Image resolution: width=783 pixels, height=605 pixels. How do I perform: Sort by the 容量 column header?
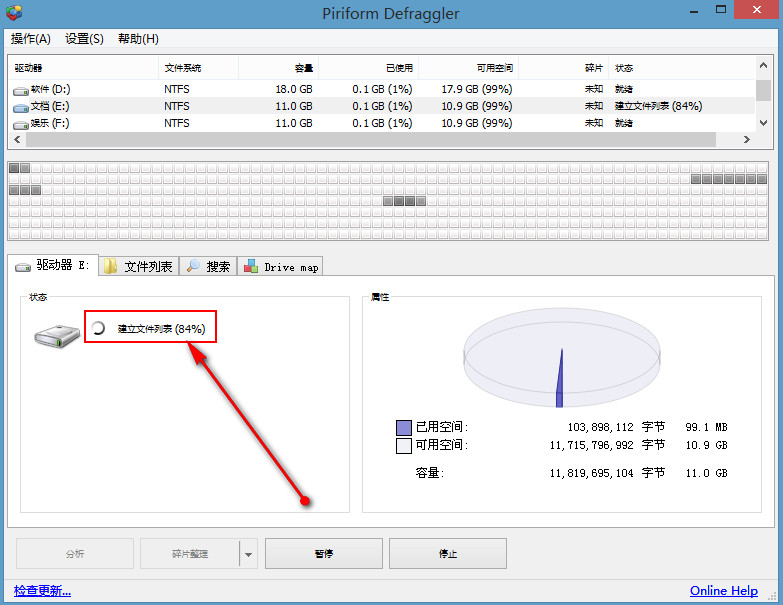click(x=279, y=68)
